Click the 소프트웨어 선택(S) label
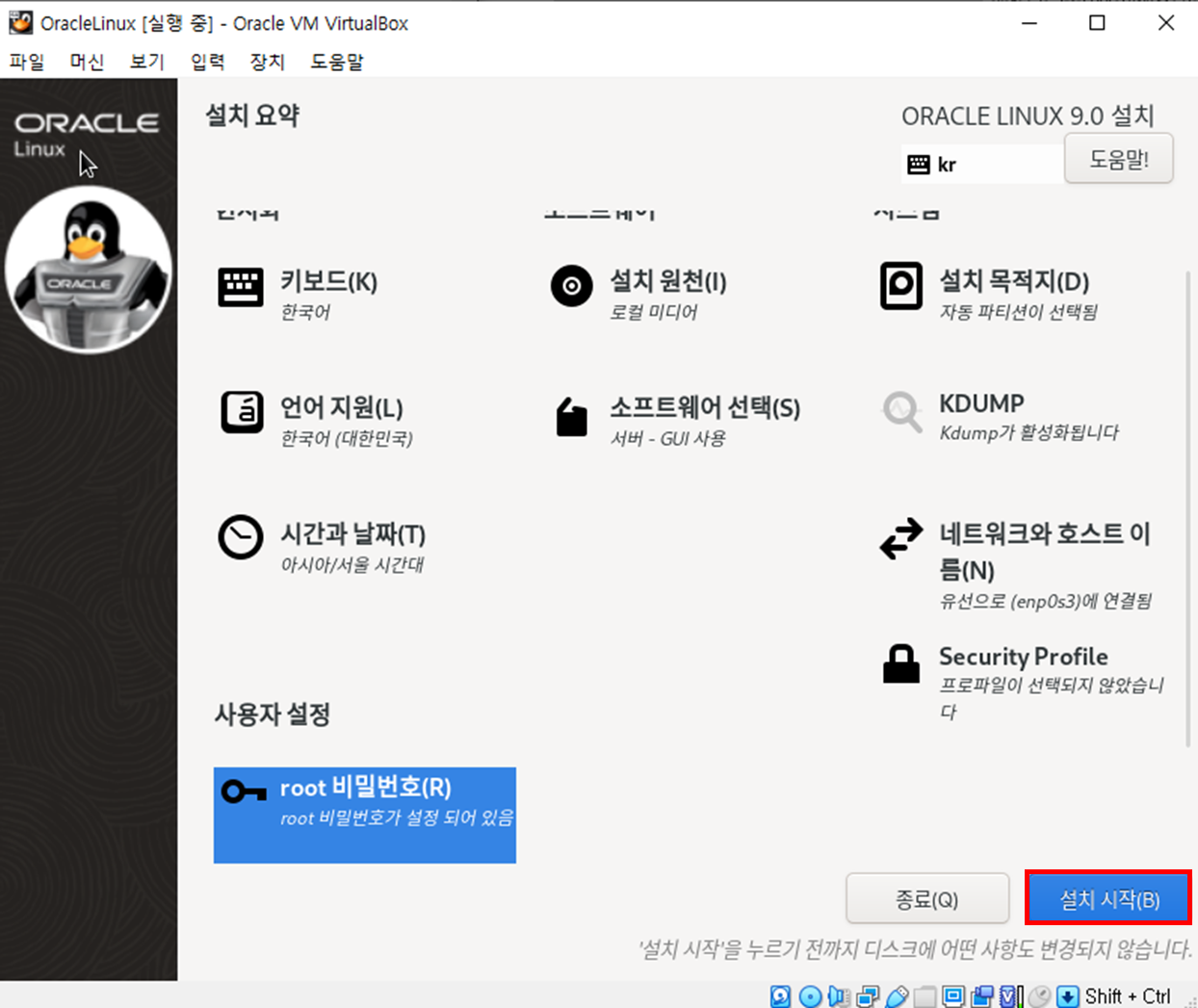The width and height of the screenshot is (1198, 1008). pyautogui.click(x=705, y=407)
